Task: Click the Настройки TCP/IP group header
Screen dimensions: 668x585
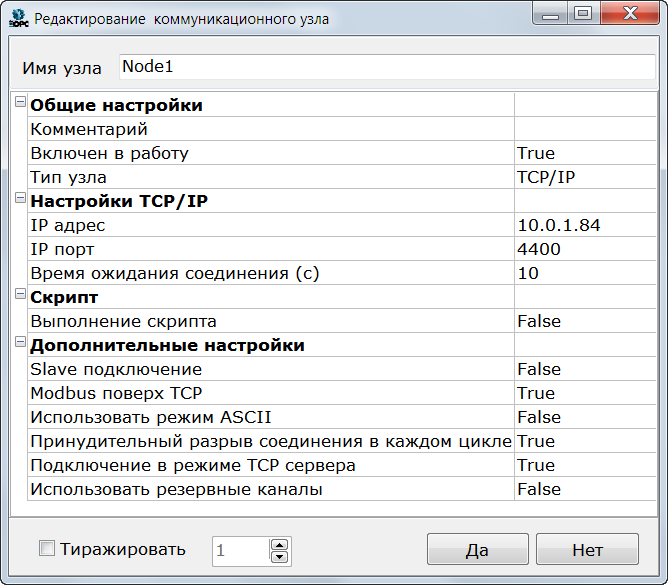Action: click(119, 201)
